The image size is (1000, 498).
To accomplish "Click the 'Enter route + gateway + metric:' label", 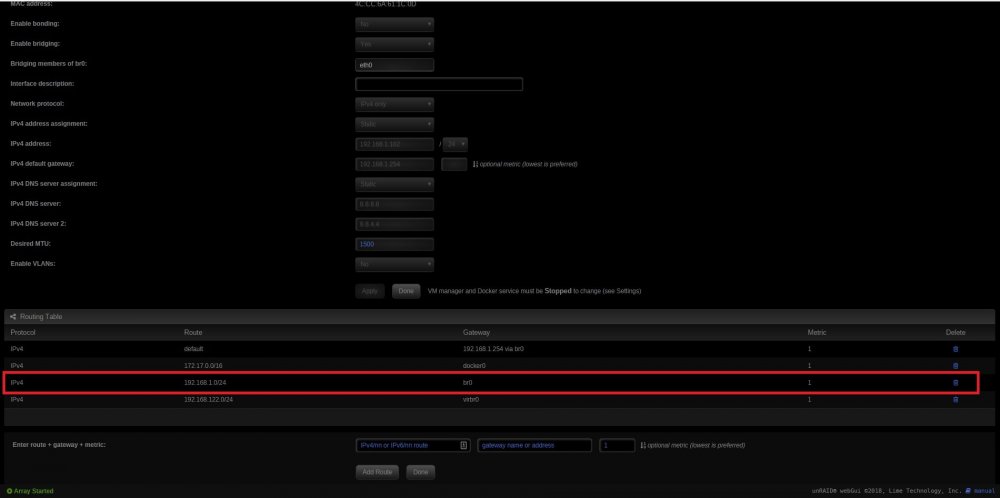I will pos(59,445).
